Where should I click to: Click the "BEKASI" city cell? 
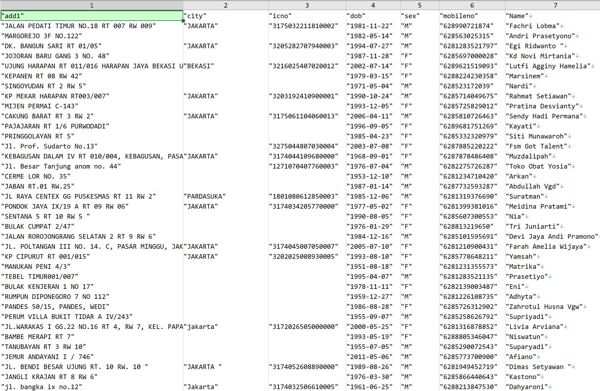coord(226,66)
